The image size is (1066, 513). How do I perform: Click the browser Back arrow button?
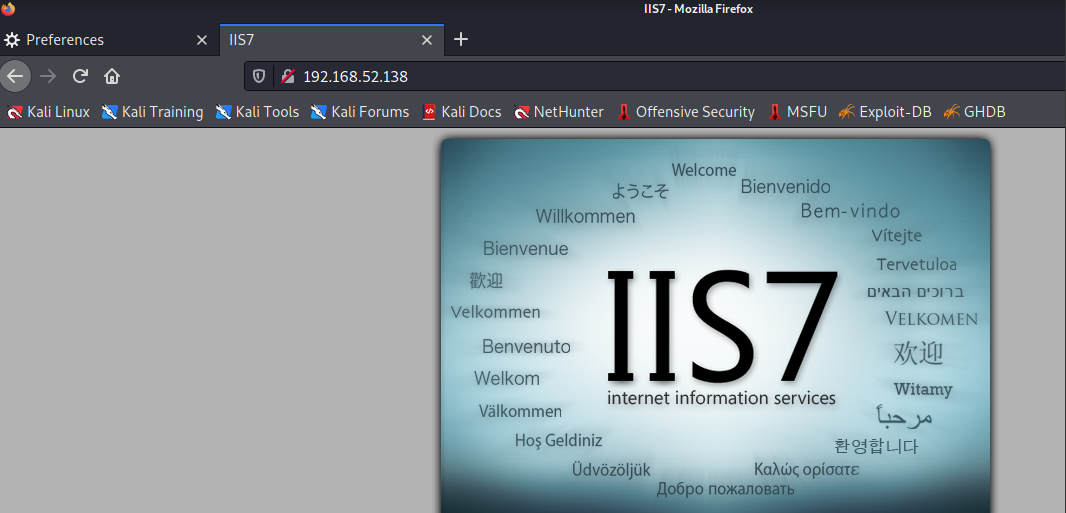click(x=15, y=76)
